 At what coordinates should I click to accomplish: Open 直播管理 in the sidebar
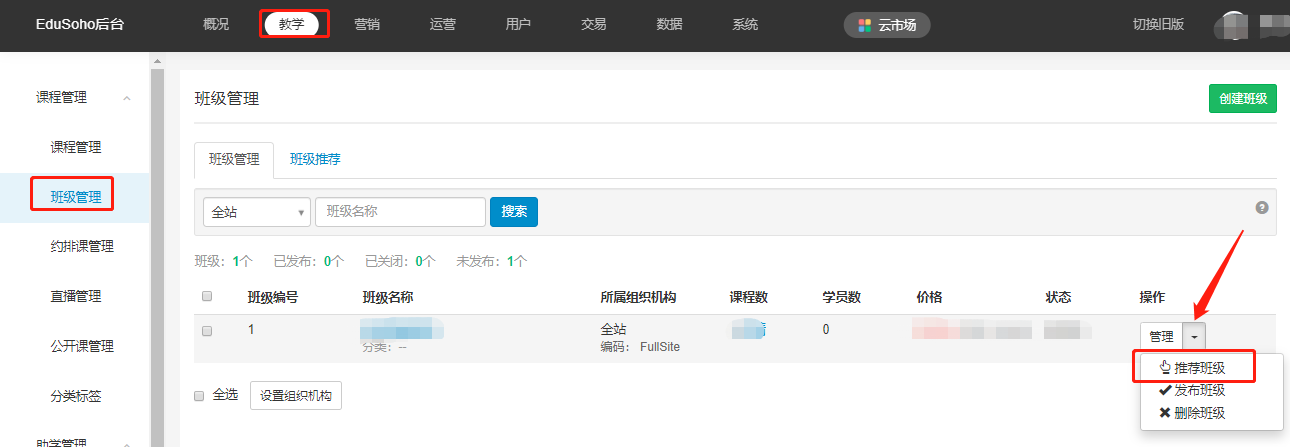tap(76, 297)
